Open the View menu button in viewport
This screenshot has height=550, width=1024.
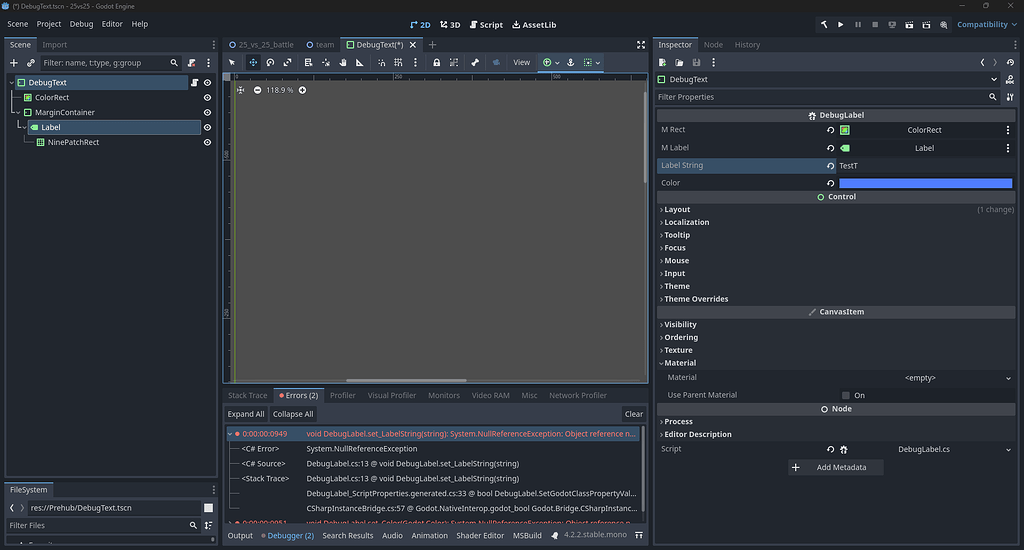tap(521, 63)
